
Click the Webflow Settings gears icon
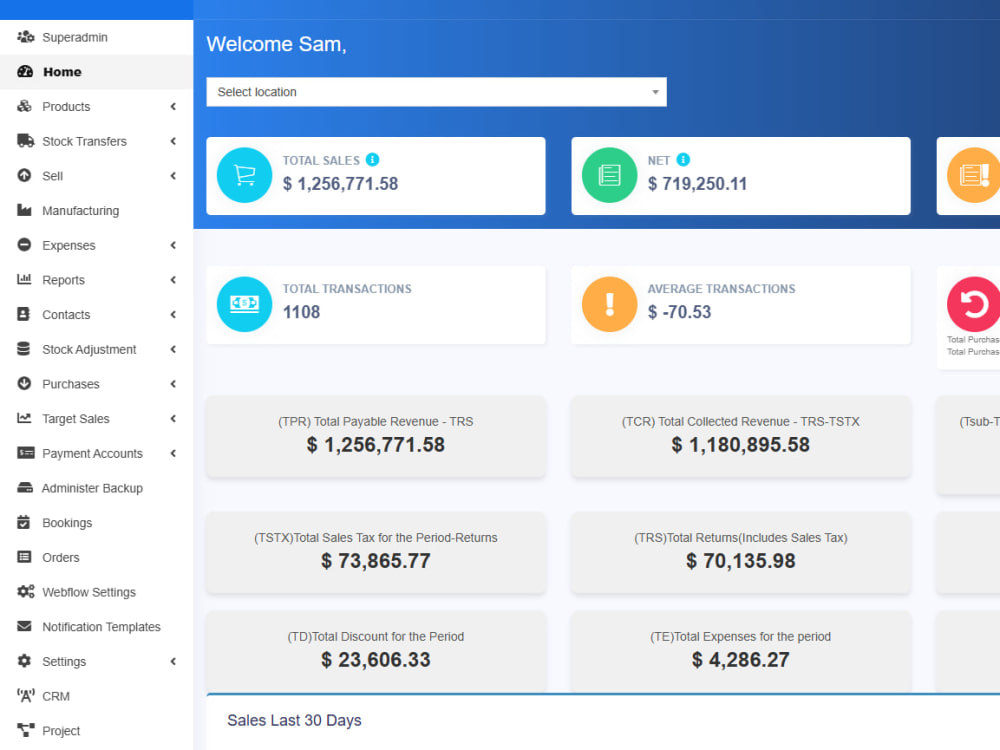click(26, 591)
